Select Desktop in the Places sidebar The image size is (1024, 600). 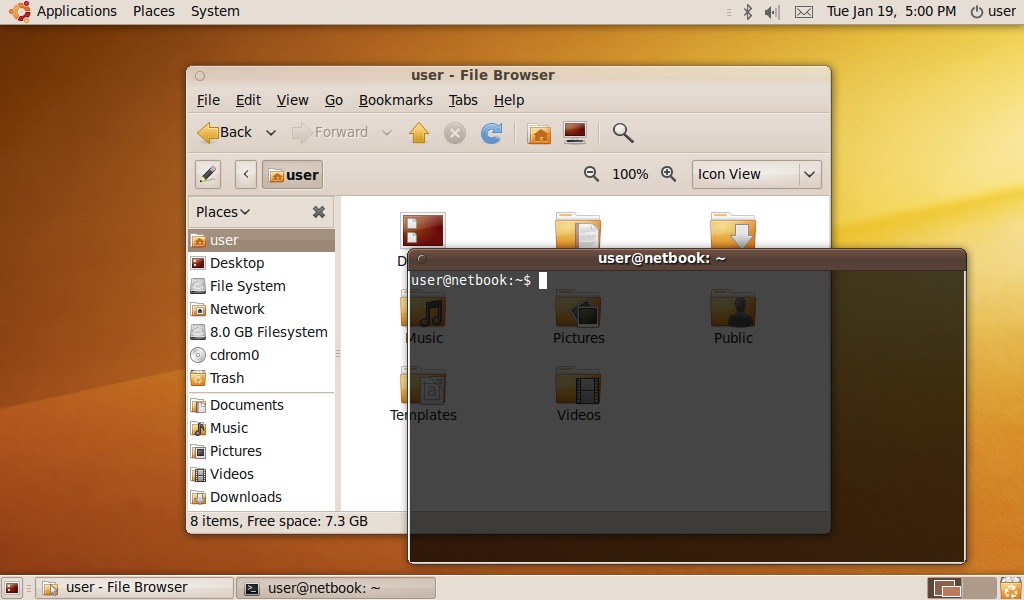point(261,263)
